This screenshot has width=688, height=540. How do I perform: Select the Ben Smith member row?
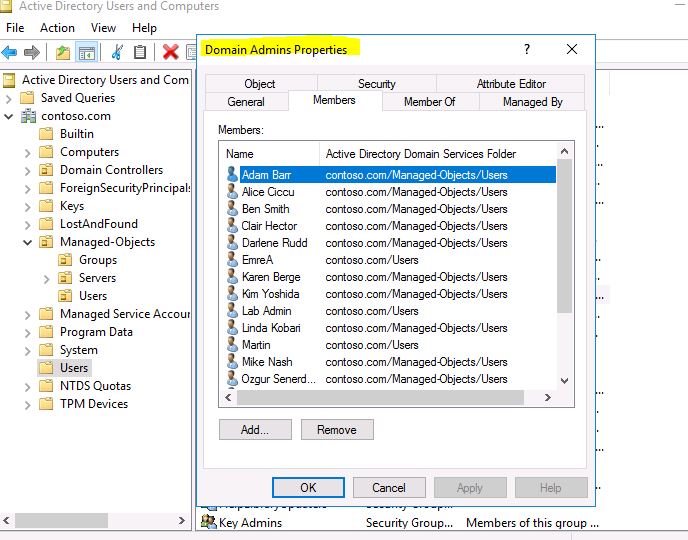coord(391,209)
